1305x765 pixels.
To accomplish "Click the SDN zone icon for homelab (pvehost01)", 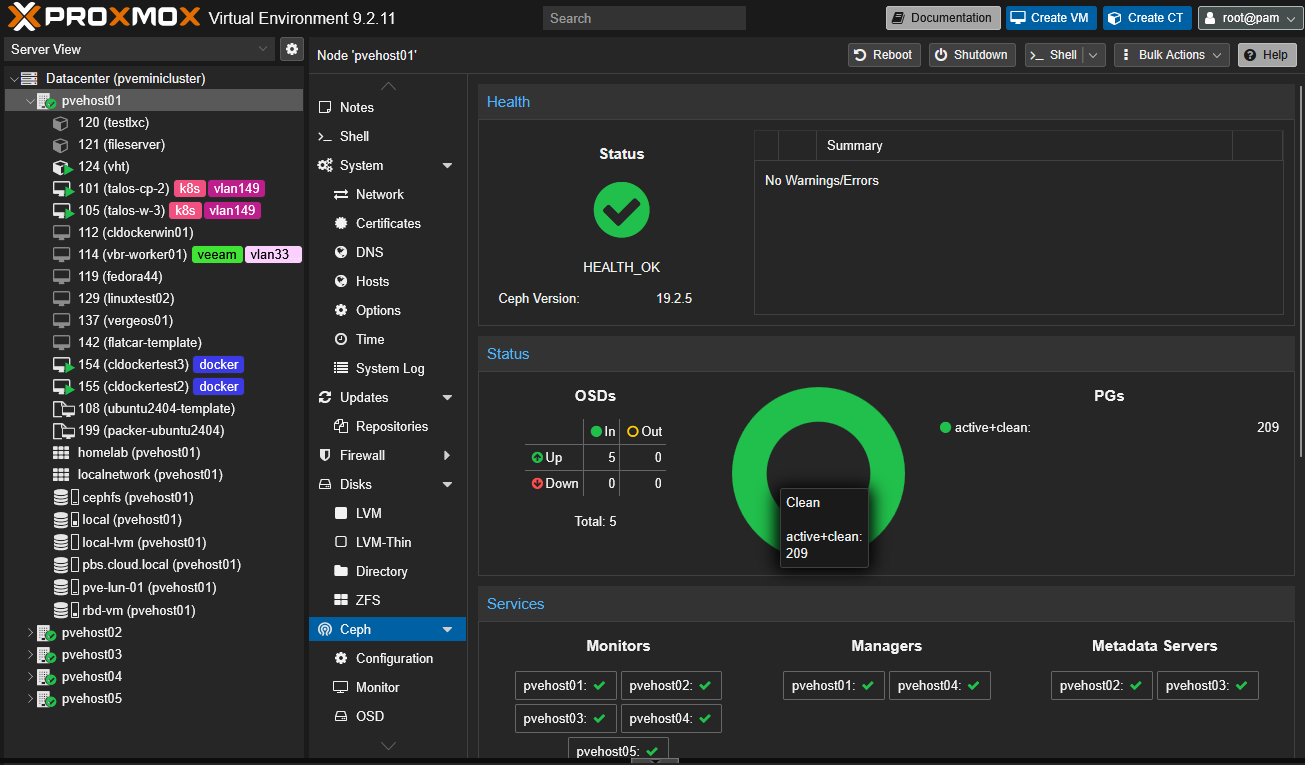I will coord(61,452).
